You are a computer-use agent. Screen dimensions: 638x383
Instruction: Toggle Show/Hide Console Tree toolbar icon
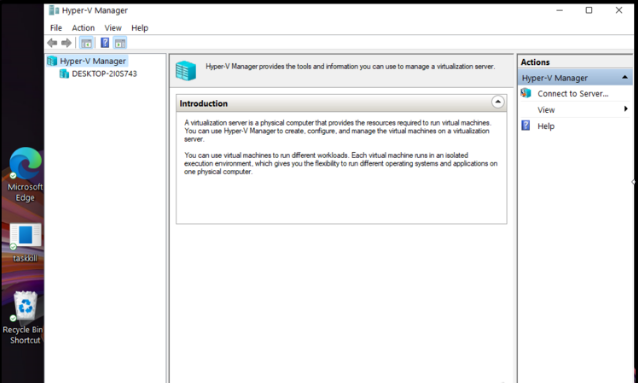86,43
